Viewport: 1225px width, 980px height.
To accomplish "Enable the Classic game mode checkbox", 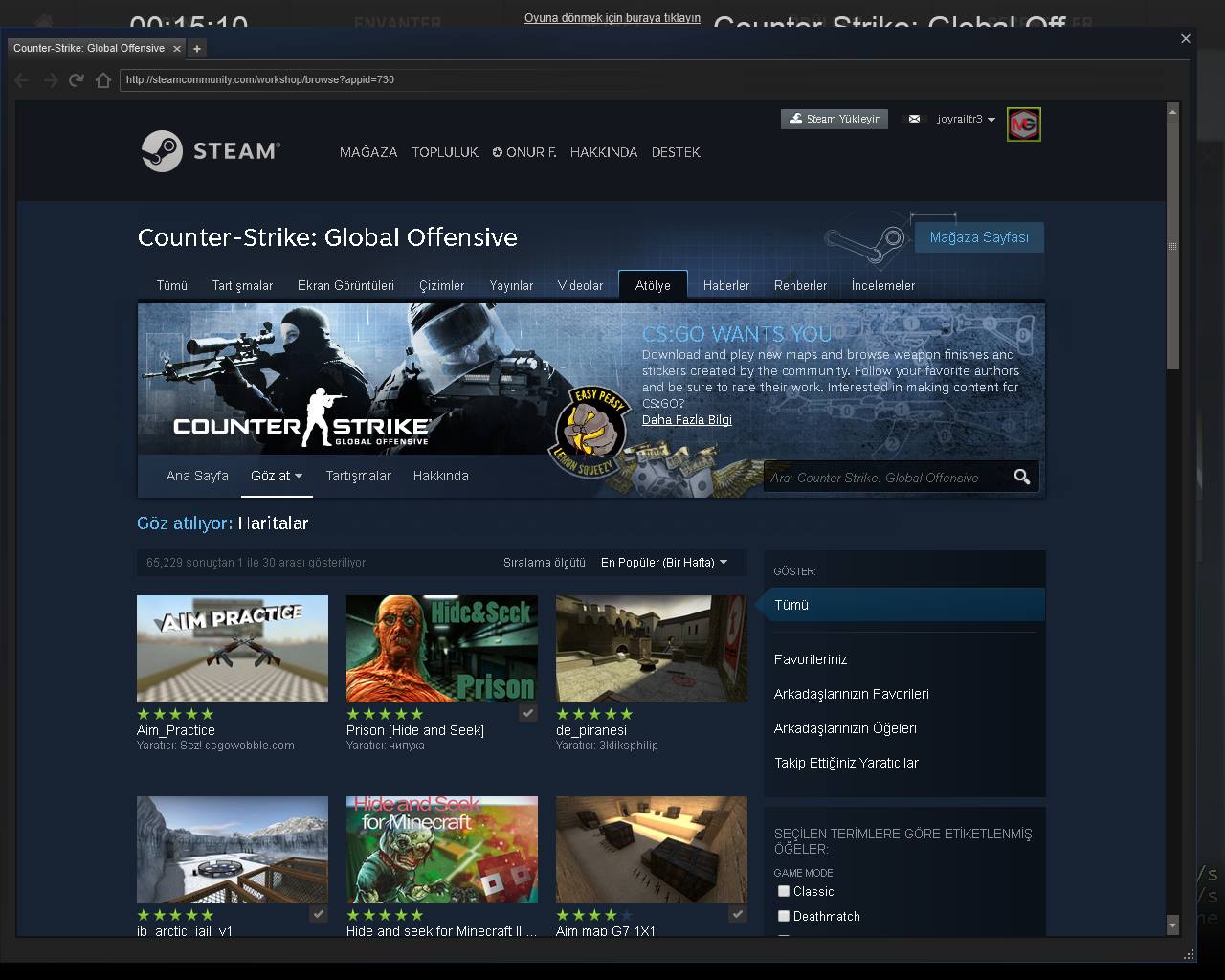I will pyautogui.click(x=784, y=891).
